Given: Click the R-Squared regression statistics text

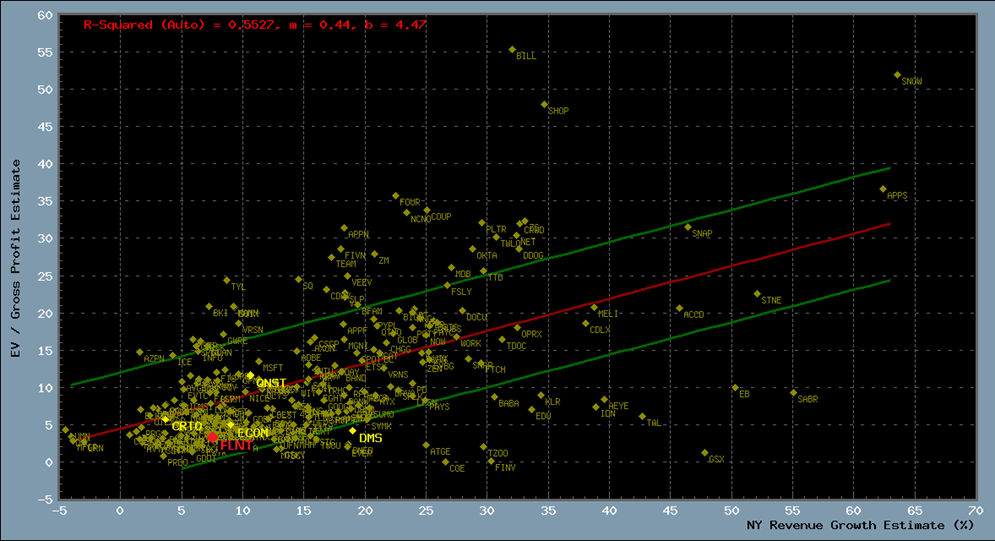Looking at the screenshot, I should pyautogui.click(x=255, y=25).
